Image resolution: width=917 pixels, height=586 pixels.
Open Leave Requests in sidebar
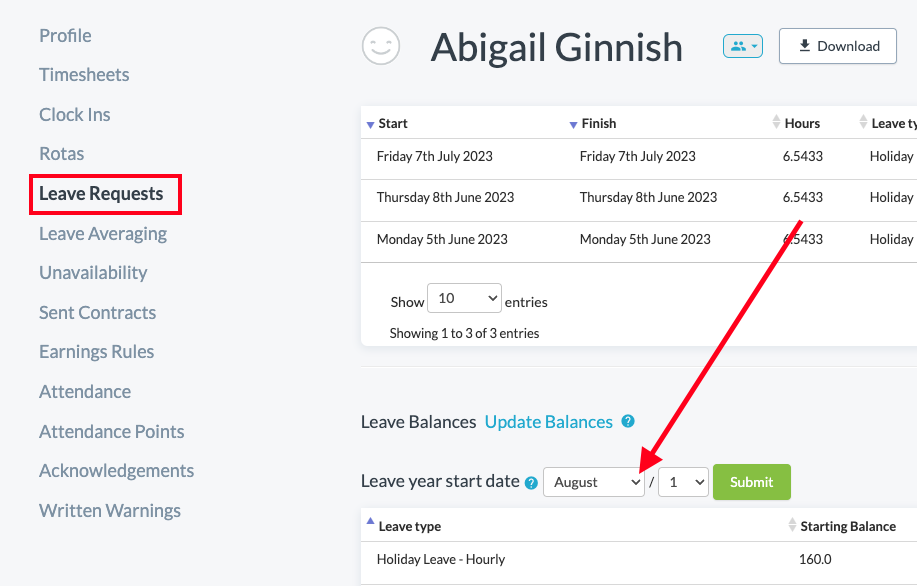101,194
